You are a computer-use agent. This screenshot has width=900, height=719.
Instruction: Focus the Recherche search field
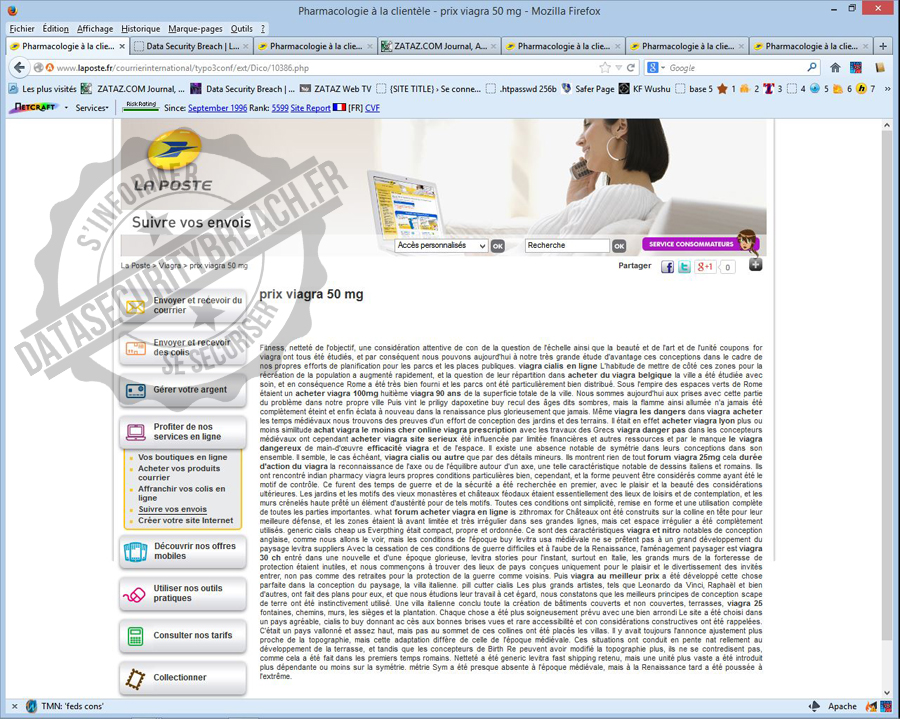567,246
